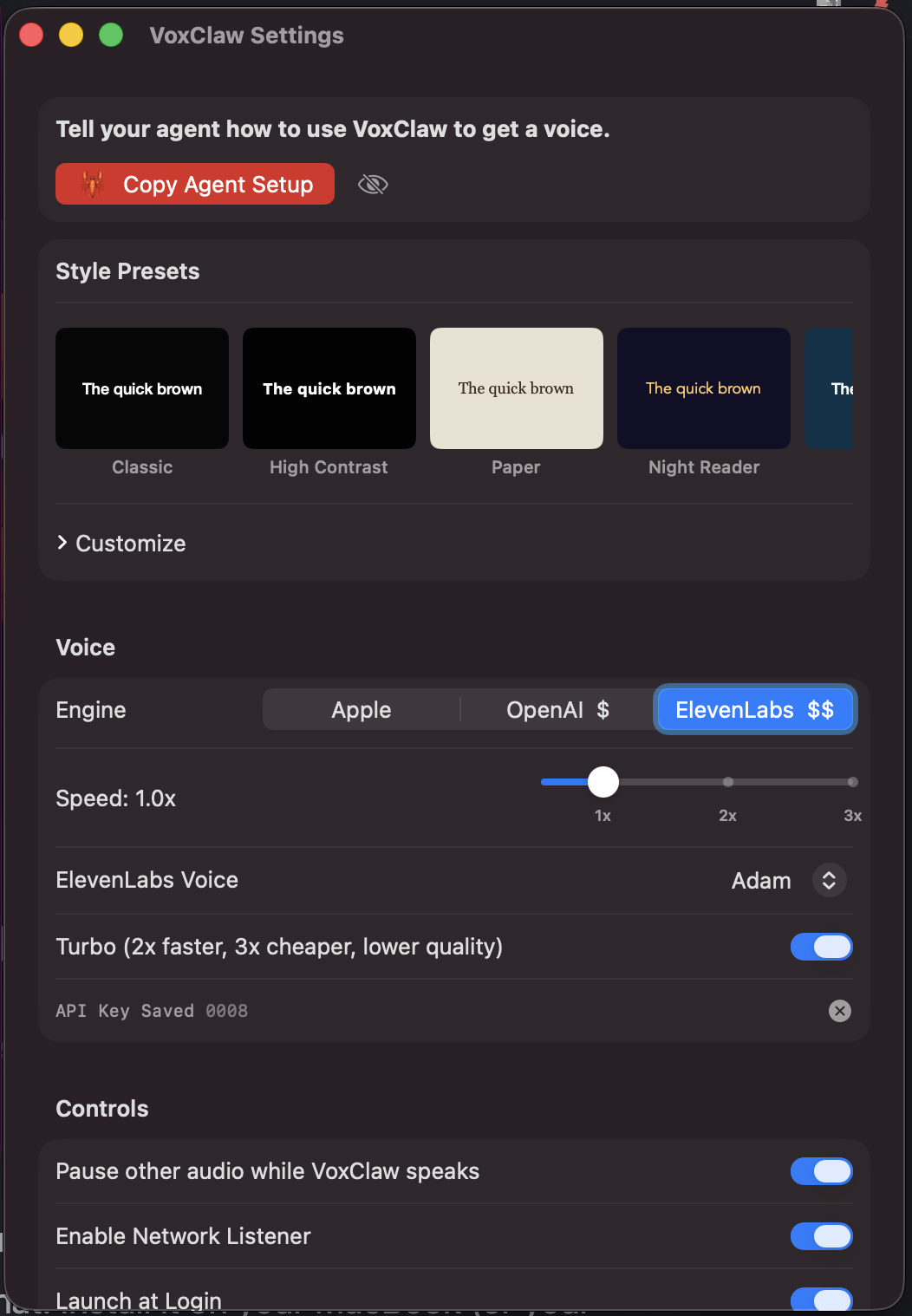Click the Voice section heading
Screen dimensions: 912x1316
85,647
